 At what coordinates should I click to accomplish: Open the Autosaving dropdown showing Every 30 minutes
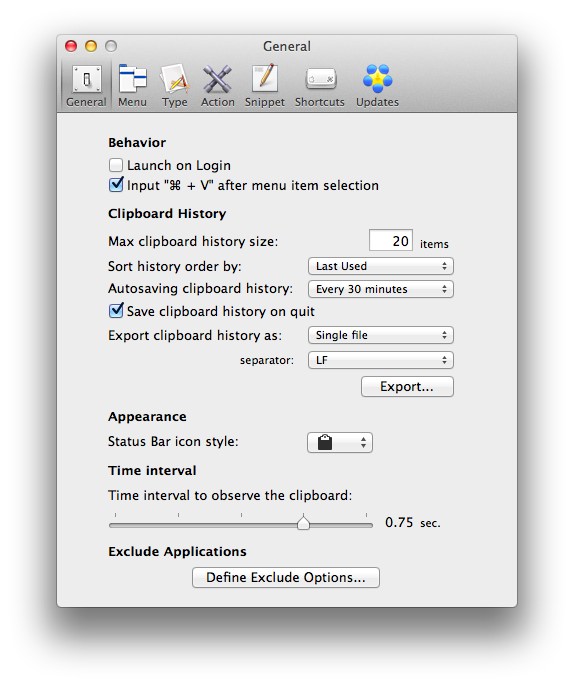(x=381, y=289)
